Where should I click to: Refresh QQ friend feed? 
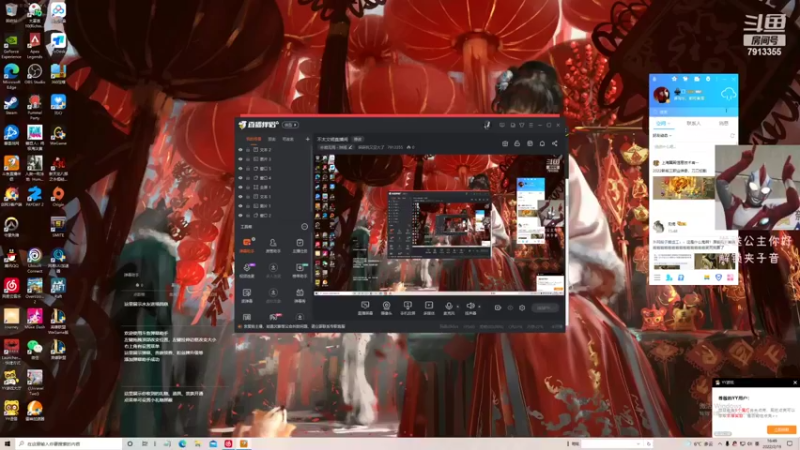(732, 136)
